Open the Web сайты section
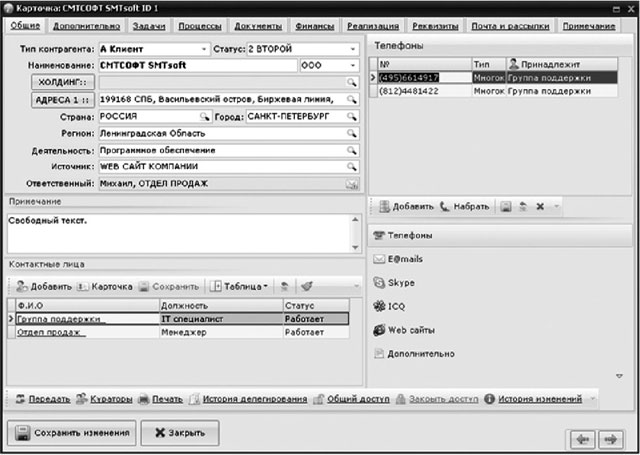640x455 pixels. tap(404, 330)
